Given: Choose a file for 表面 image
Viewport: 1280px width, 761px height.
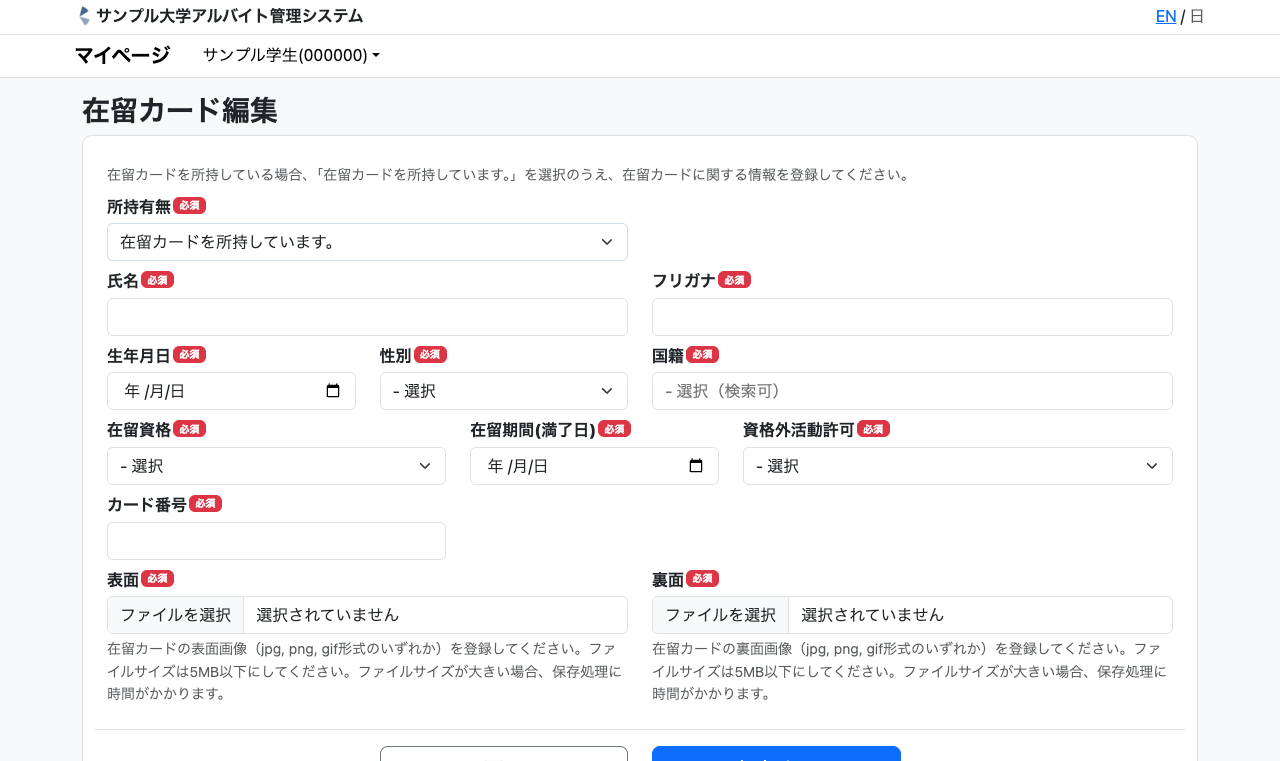Looking at the screenshot, I should [x=176, y=615].
